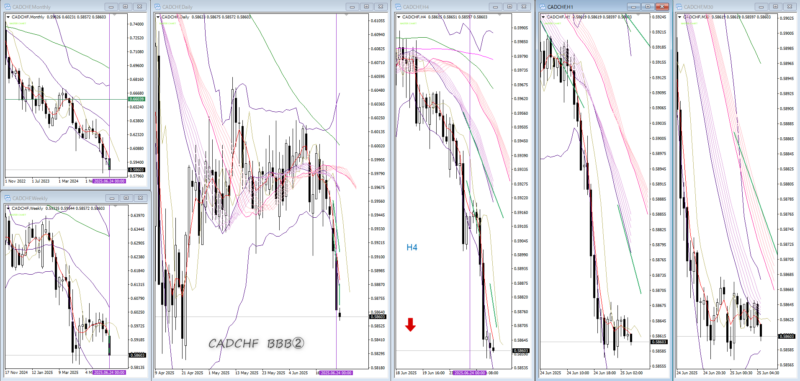Screen dimensions: 800x381
Task: Close the active CADCHF,H1 window with red X
Action: pos(662,7)
